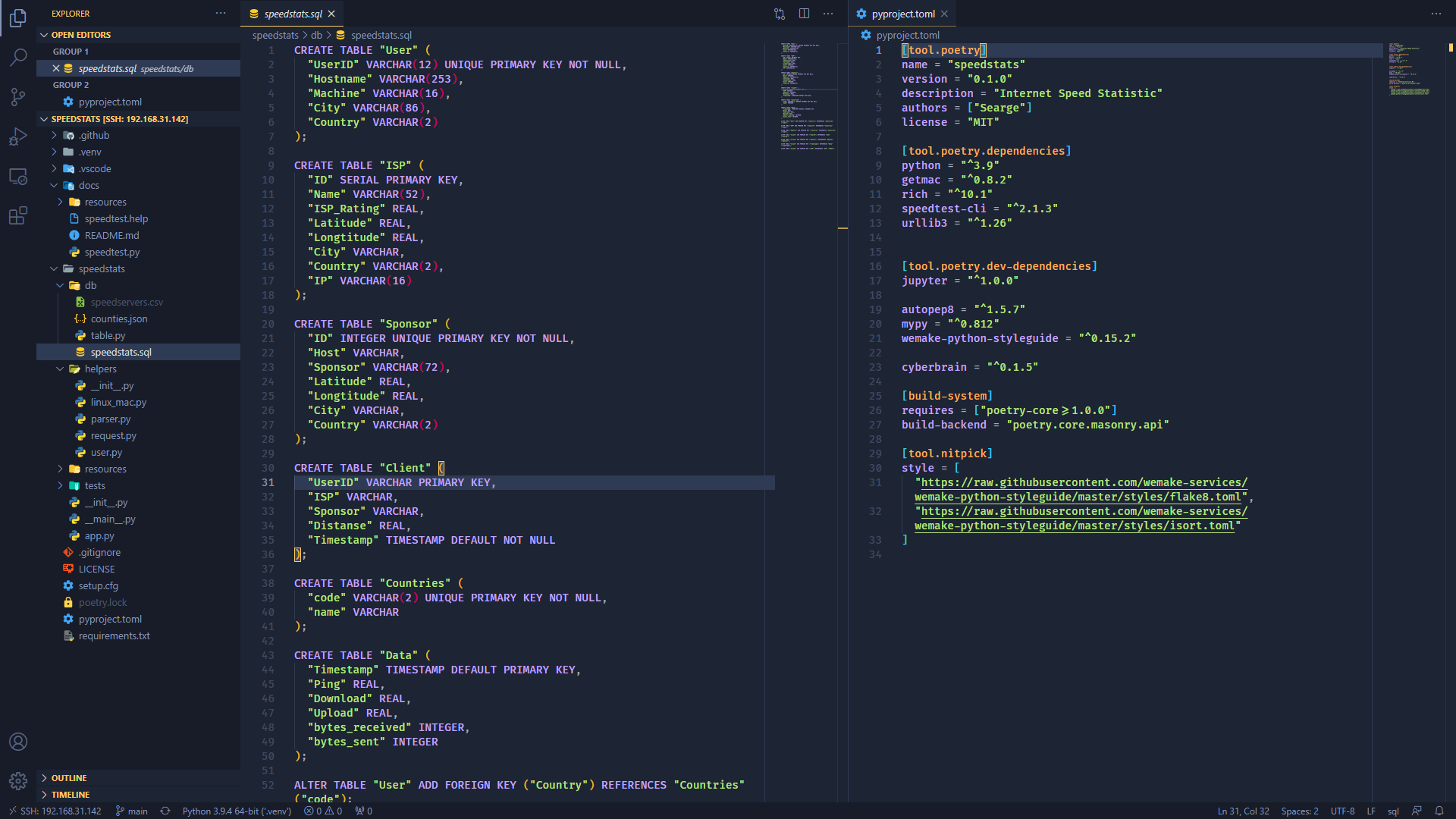
Task: Open the Run and Debug view
Action: [18, 137]
